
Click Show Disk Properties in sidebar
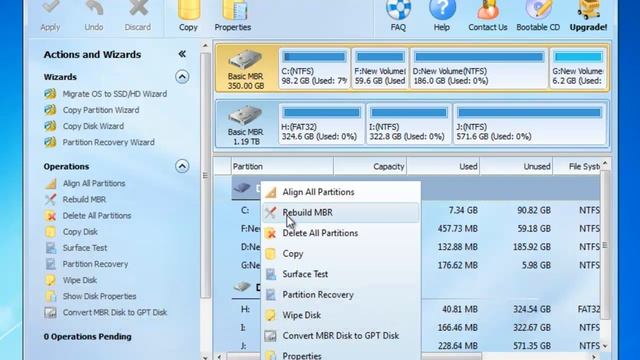click(90, 296)
